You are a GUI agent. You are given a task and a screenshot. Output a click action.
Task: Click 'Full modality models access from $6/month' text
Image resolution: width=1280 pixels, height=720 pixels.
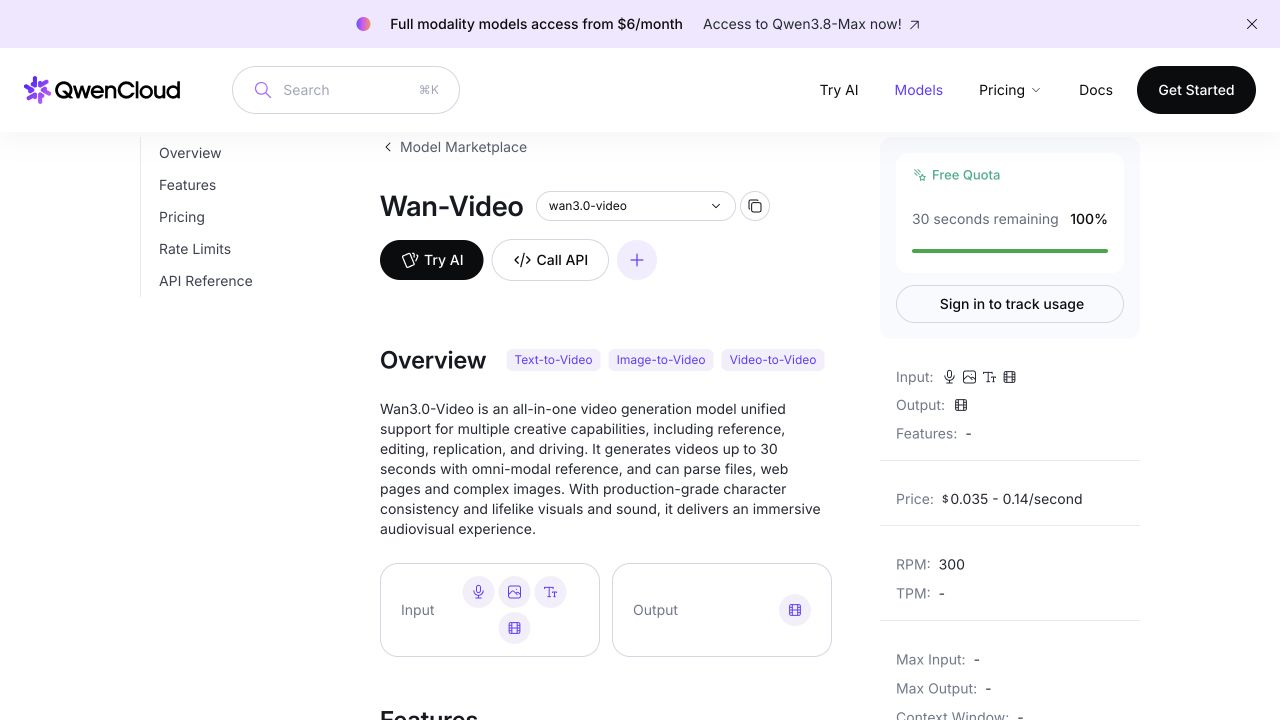[536, 24]
